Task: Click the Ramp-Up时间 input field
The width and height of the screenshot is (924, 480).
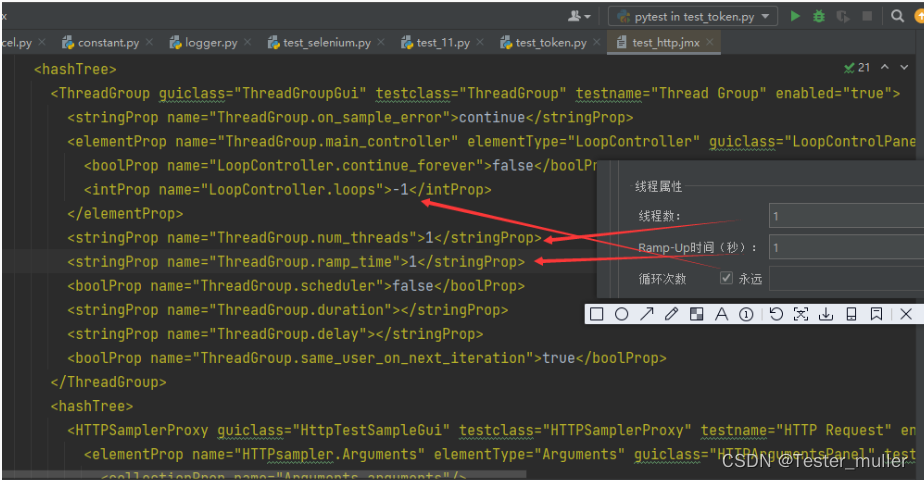Action: click(x=846, y=247)
